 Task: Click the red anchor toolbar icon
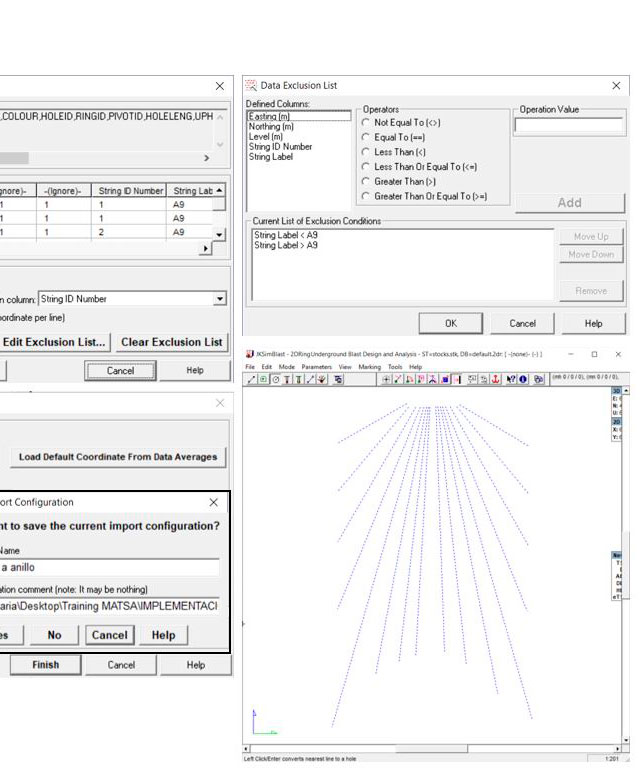[x=495, y=379]
